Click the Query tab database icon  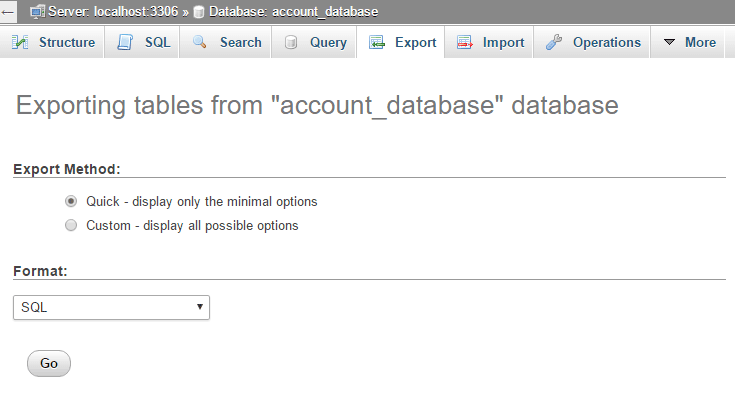point(291,42)
